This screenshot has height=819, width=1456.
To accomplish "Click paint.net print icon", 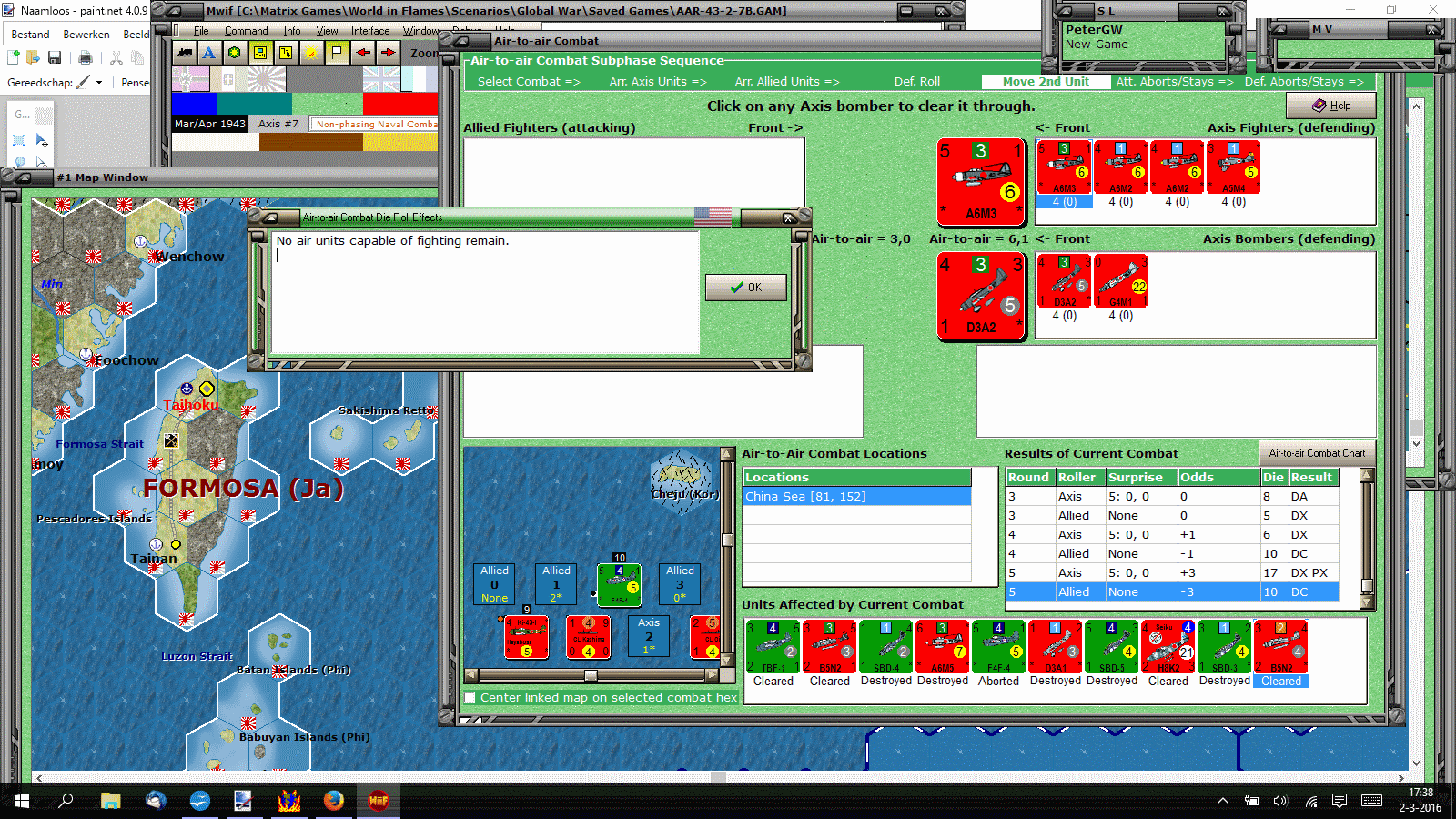I will [86, 58].
